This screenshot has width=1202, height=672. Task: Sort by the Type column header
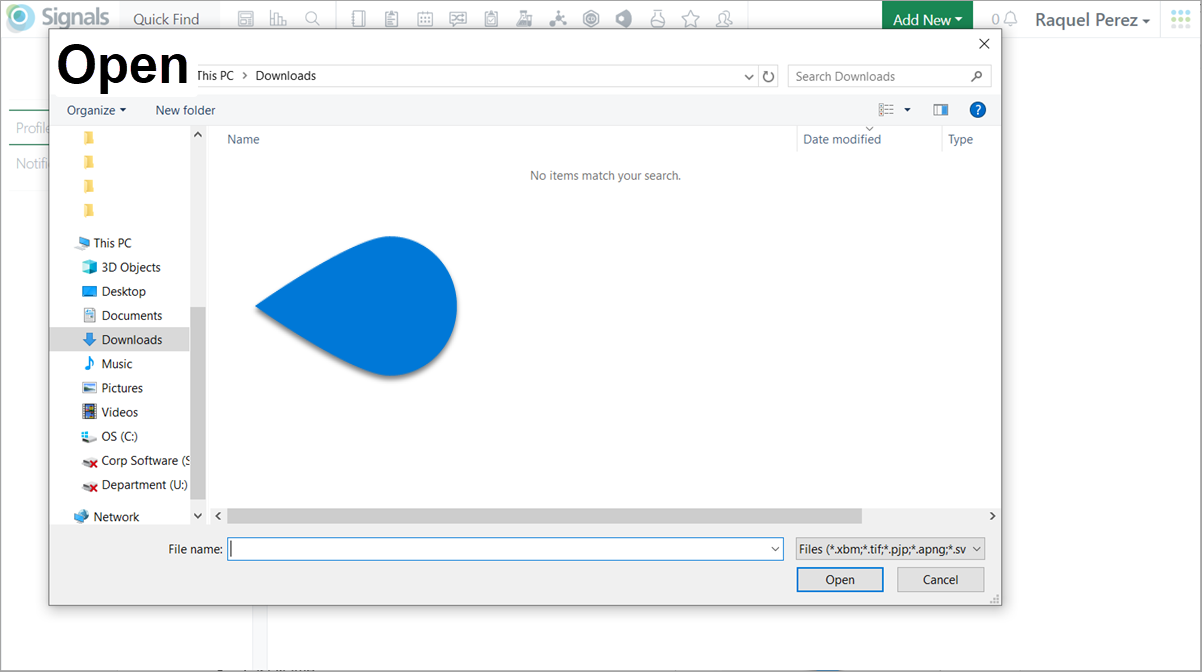(x=960, y=139)
